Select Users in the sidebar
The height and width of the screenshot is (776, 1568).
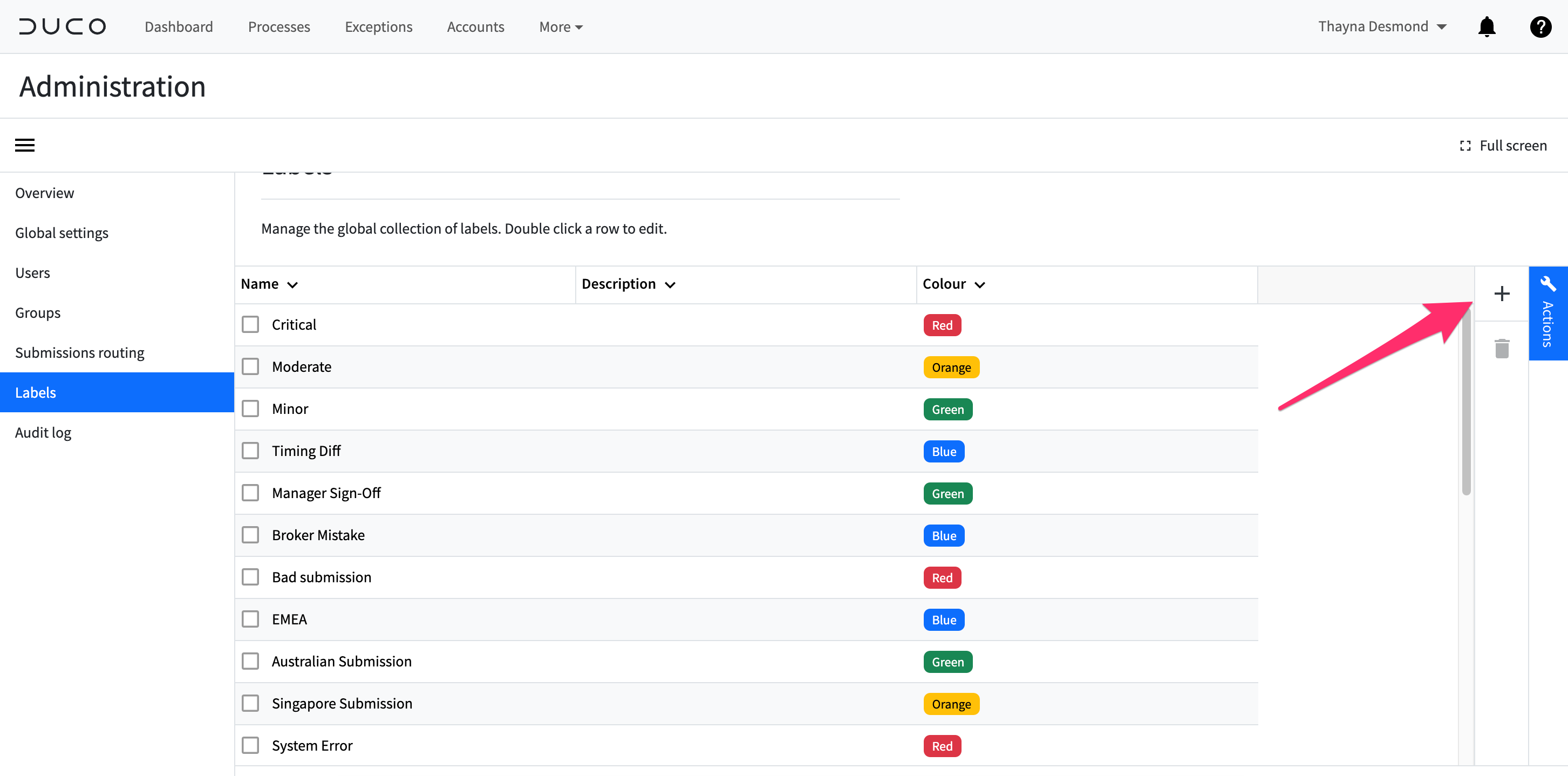coord(117,273)
